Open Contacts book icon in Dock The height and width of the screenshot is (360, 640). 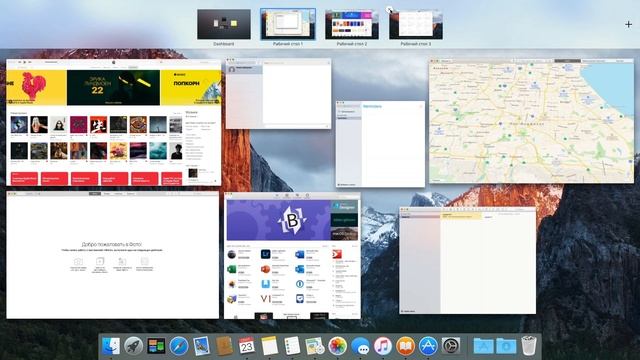tap(224, 346)
